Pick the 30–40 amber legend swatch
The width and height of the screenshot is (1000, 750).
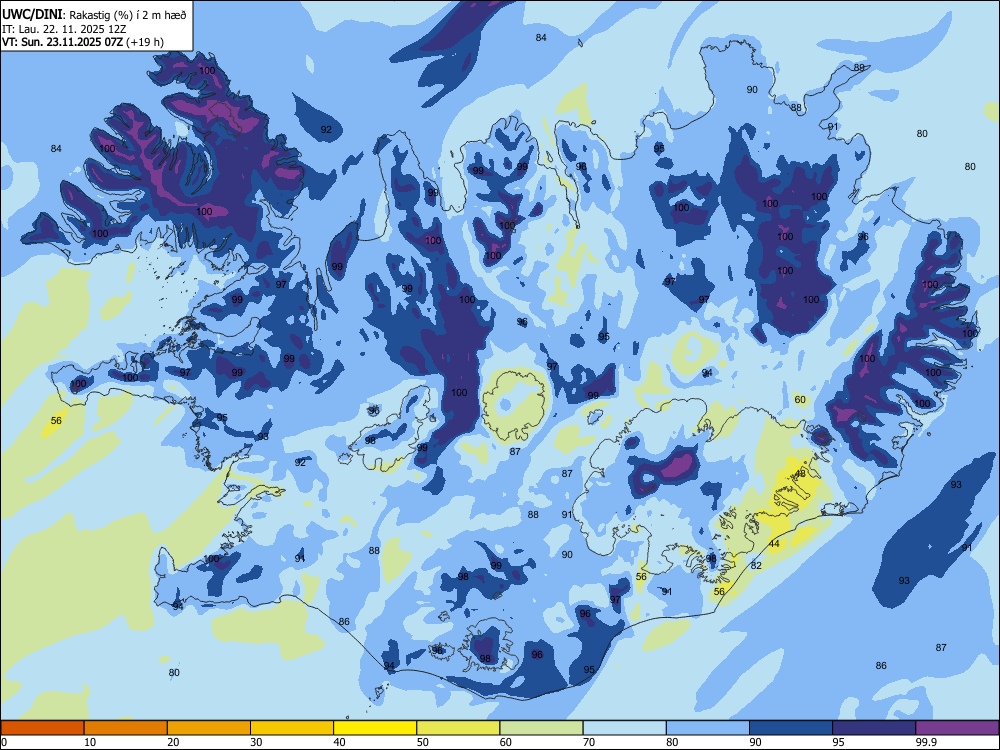(292, 728)
